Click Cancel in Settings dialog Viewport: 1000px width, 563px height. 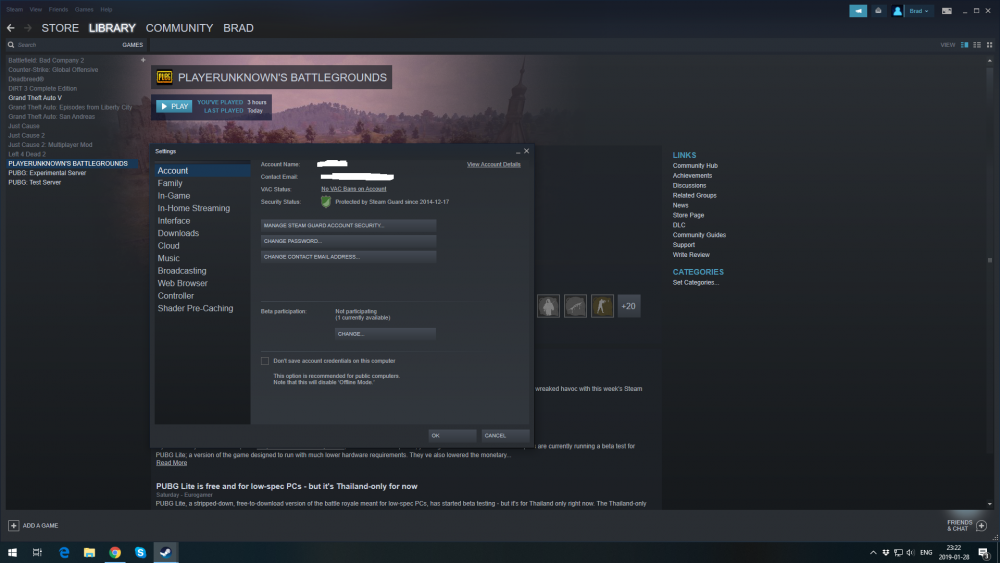click(x=505, y=435)
